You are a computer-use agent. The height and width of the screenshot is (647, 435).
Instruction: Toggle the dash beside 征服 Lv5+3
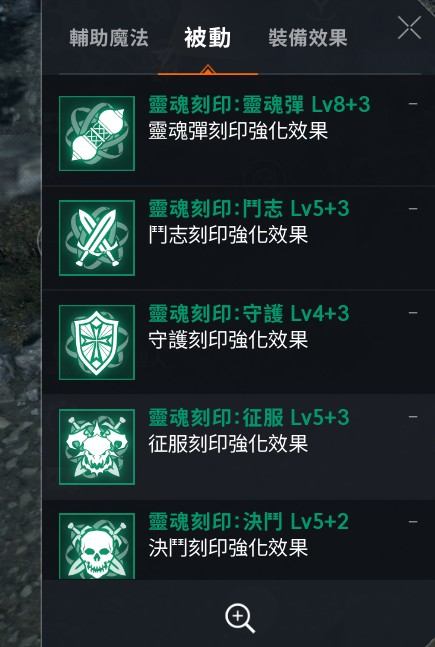(x=413, y=417)
